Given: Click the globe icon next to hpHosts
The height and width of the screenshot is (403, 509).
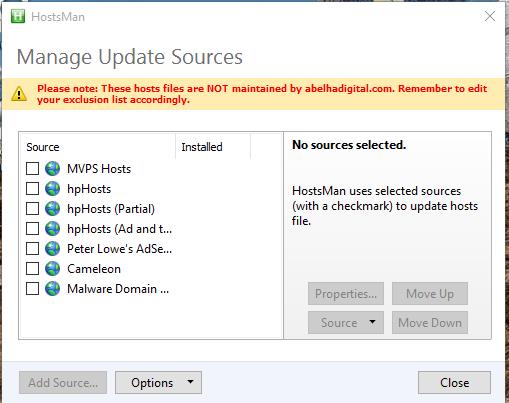Looking at the screenshot, I should (52, 189).
